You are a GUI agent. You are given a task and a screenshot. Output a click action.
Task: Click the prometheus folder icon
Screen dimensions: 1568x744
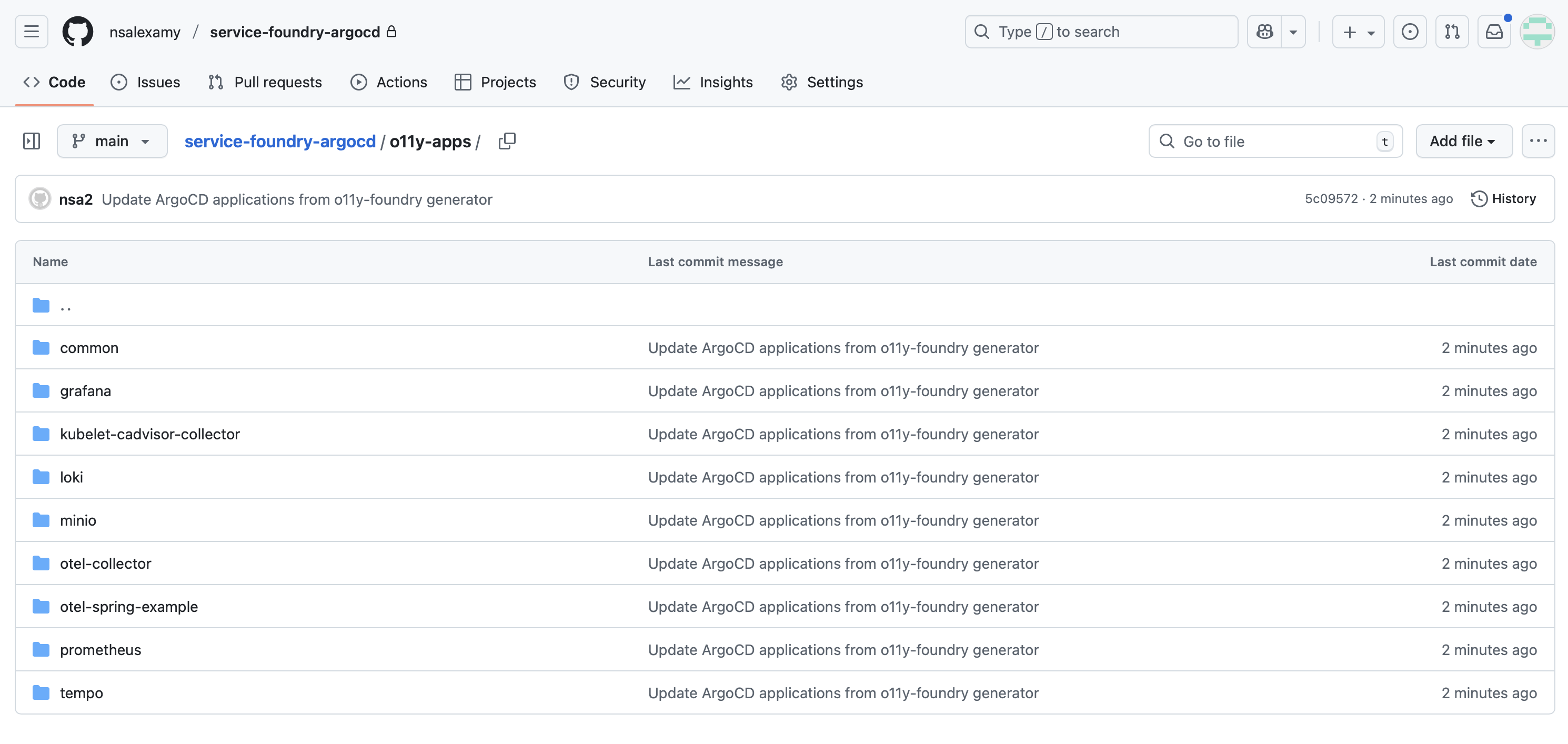click(x=41, y=650)
